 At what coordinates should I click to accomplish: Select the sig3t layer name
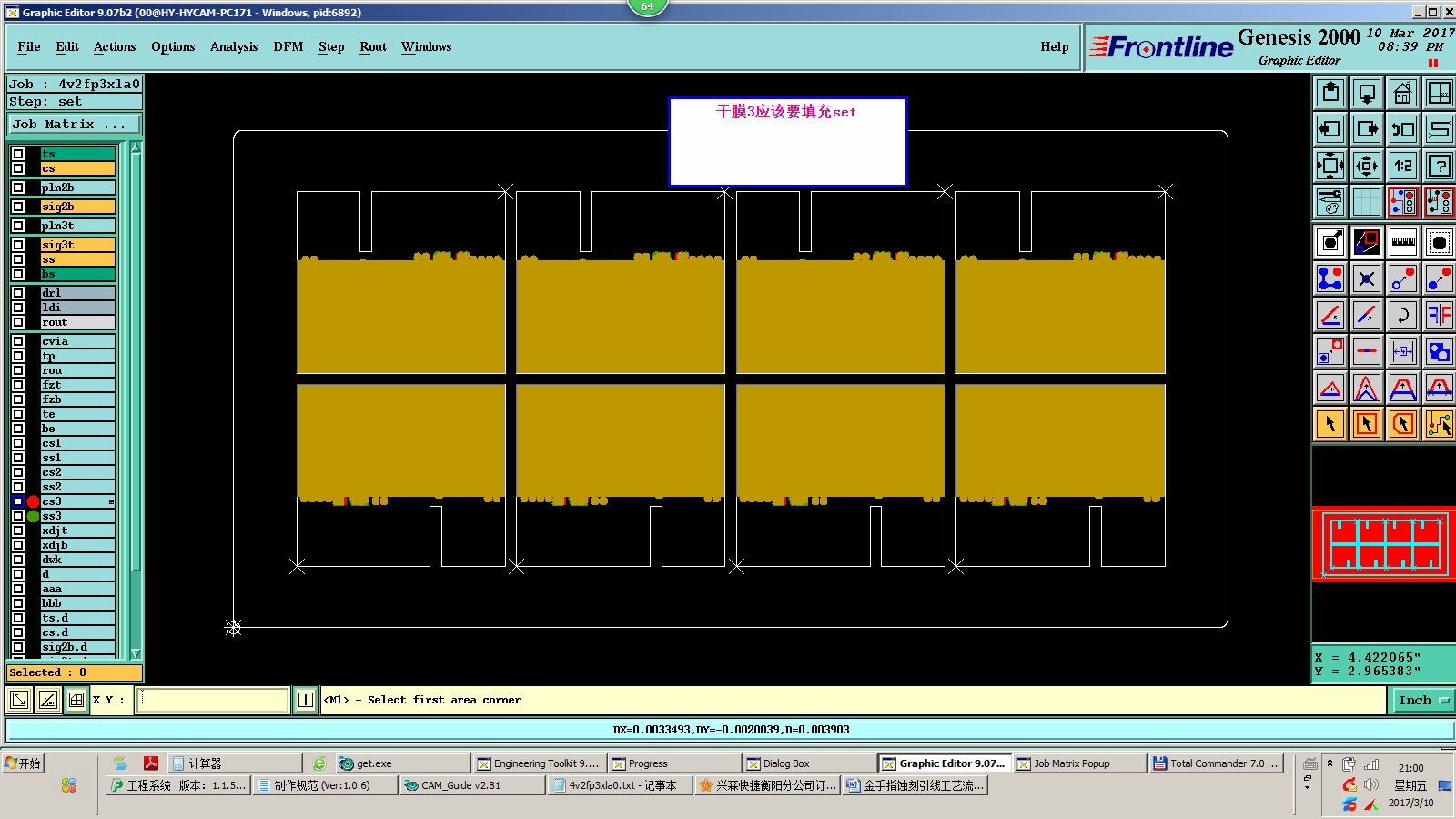(x=78, y=245)
